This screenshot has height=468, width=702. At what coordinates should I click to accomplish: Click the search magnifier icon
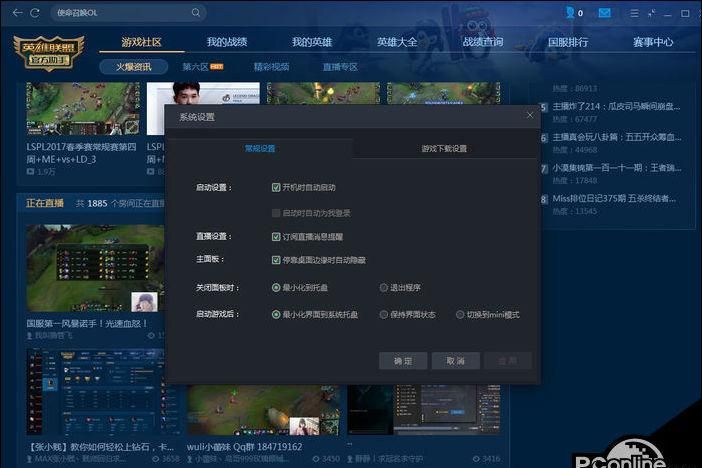(x=196, y=13)
